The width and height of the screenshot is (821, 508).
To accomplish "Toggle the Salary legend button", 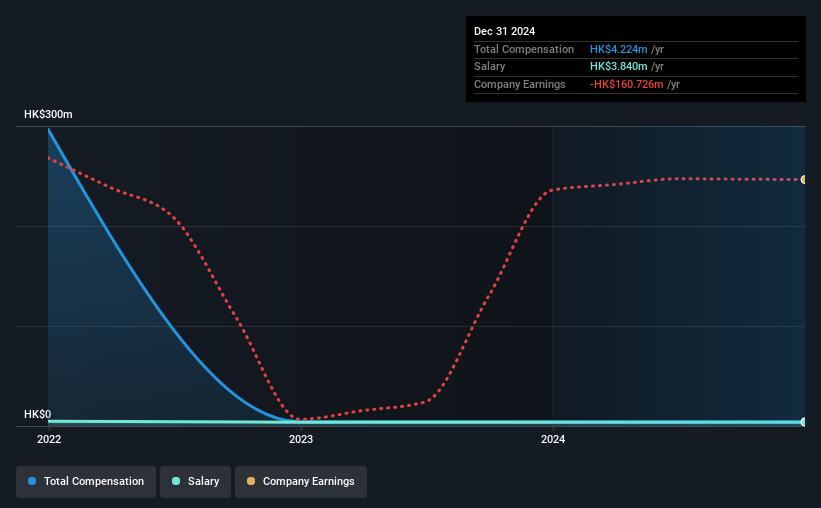I will coord(195,482).
